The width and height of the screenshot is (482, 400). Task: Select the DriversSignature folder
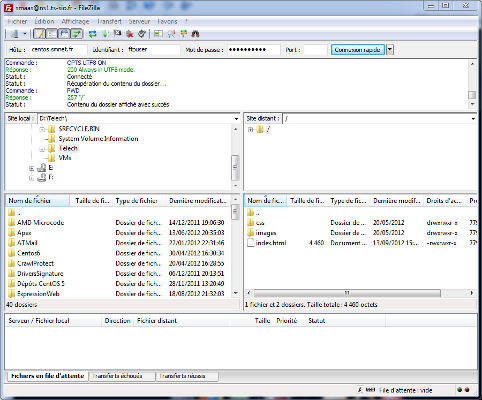40,274
